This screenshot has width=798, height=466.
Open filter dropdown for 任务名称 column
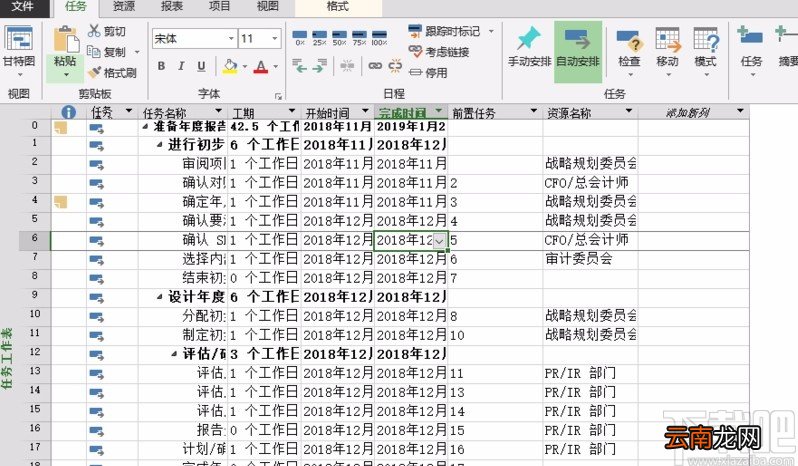pos(218,111)
